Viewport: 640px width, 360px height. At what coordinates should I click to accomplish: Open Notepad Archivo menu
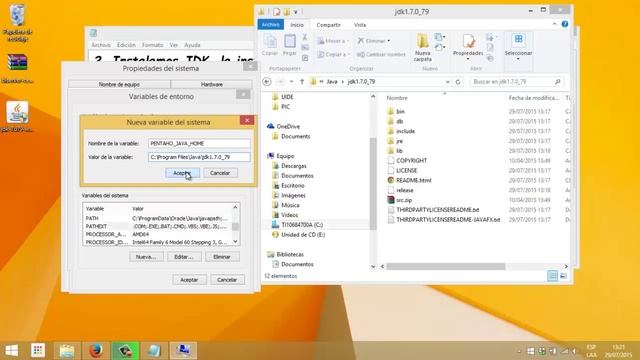(101, 45)
